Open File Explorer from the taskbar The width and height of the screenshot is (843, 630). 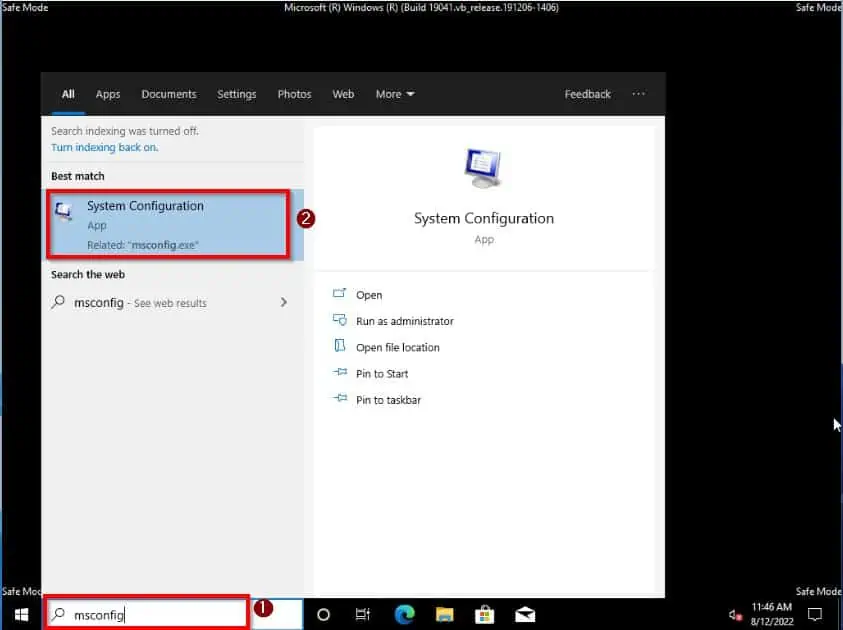(445, 614)
